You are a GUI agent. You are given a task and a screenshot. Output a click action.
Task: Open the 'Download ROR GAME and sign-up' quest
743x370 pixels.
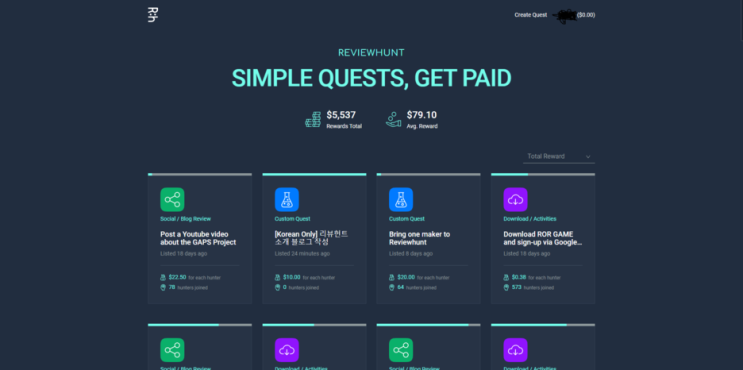pyautogui.click(x=543, y=238)
